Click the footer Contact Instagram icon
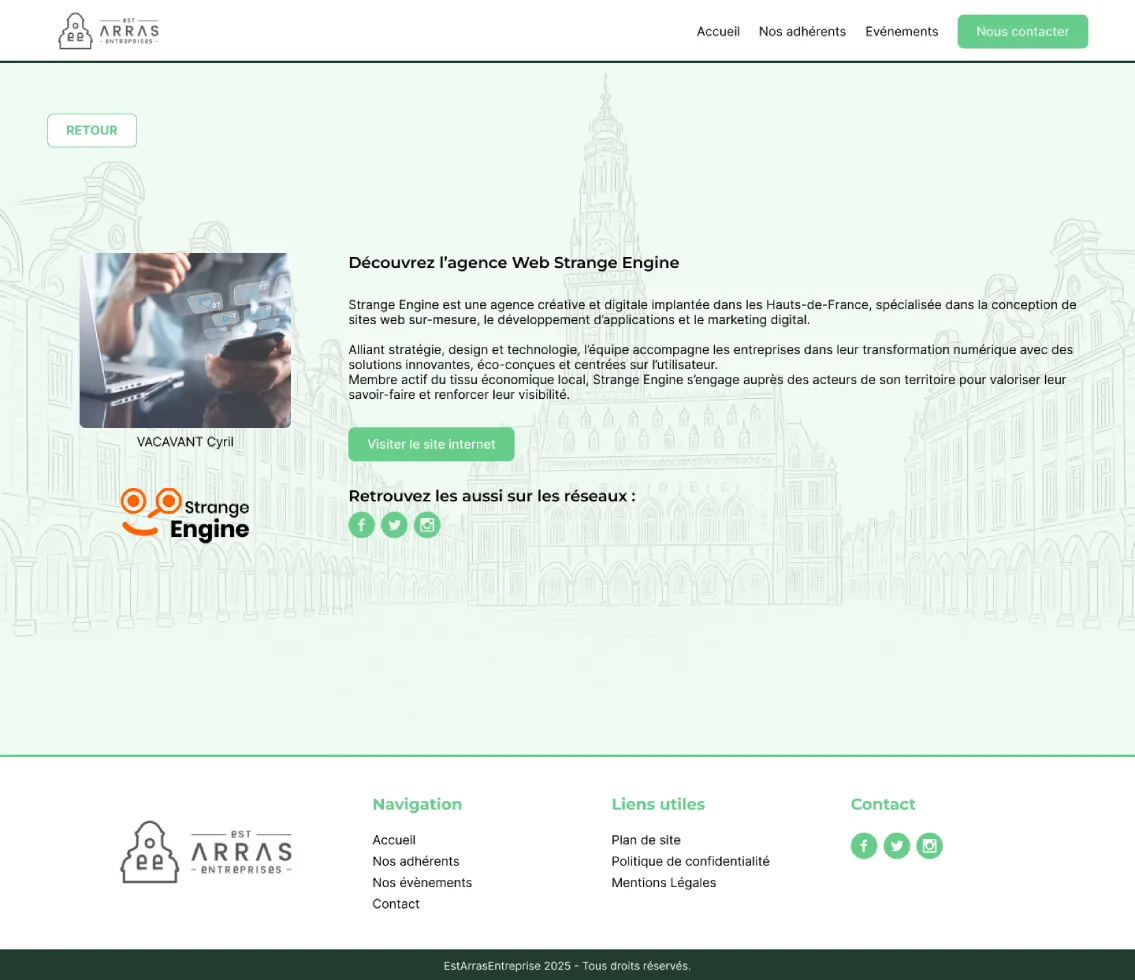The width and height of the screenshot is (1135, 980). (x=929, y=845)
